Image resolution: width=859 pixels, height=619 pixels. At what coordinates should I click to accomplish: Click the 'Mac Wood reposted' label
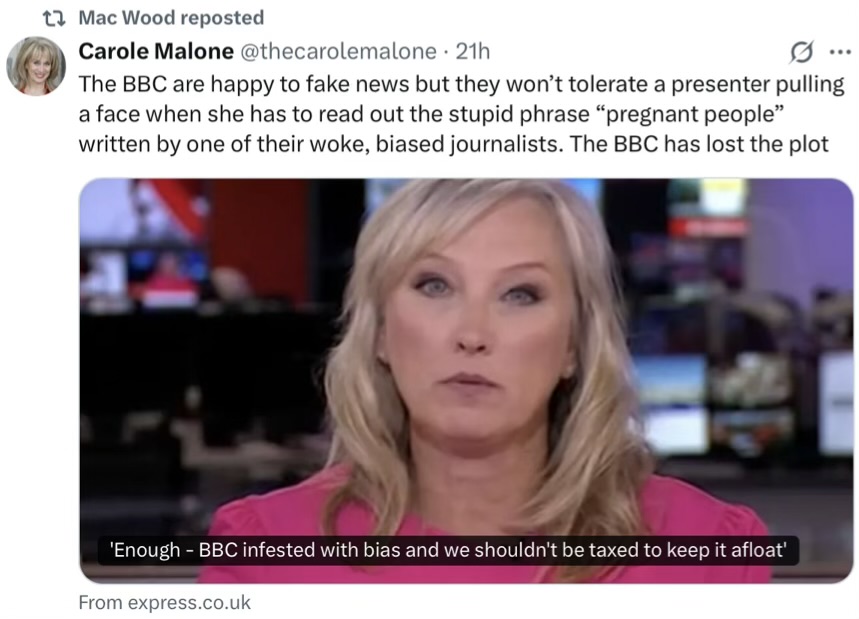pos(171,18)
